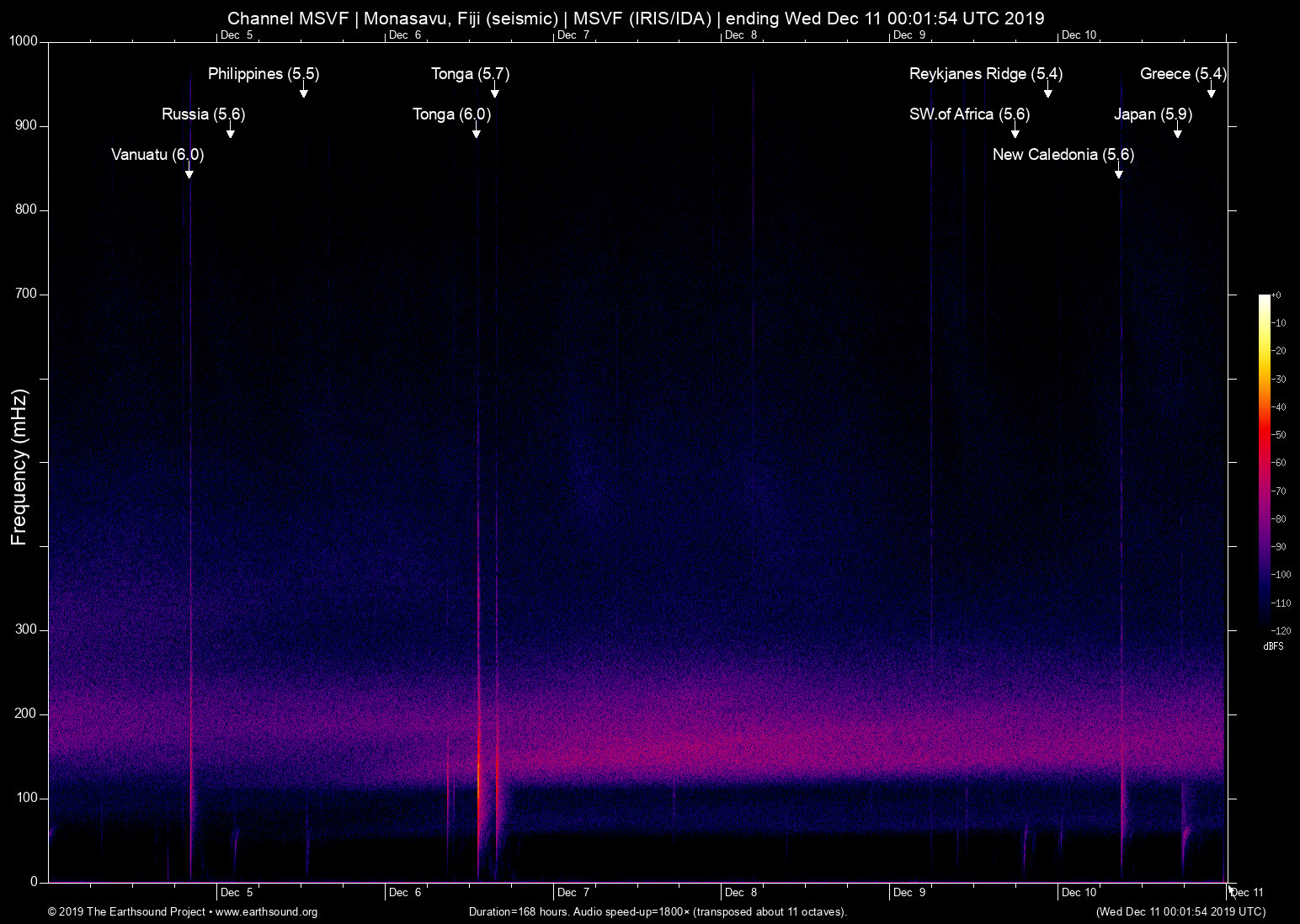Click the Channel MSVF Monasavu, Fiji title text
1300x924 pixels.
tap(636, 19)
